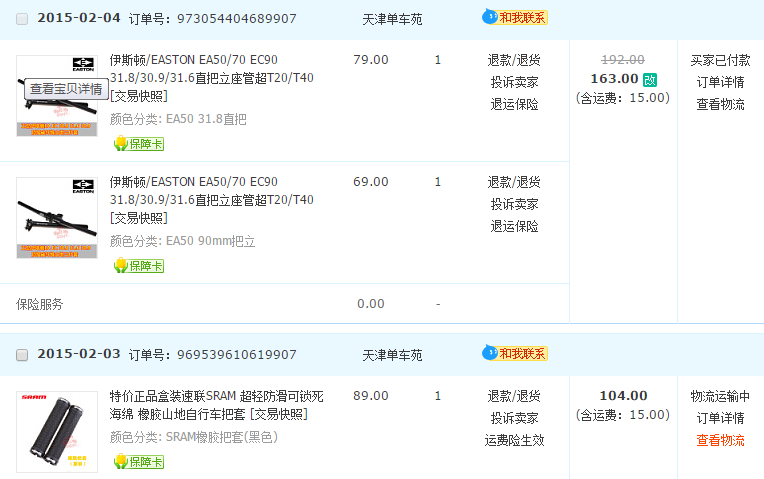The image size is (764, 479).
Task: Open 订单详情 for the 163.00 order
Action: 720,82
